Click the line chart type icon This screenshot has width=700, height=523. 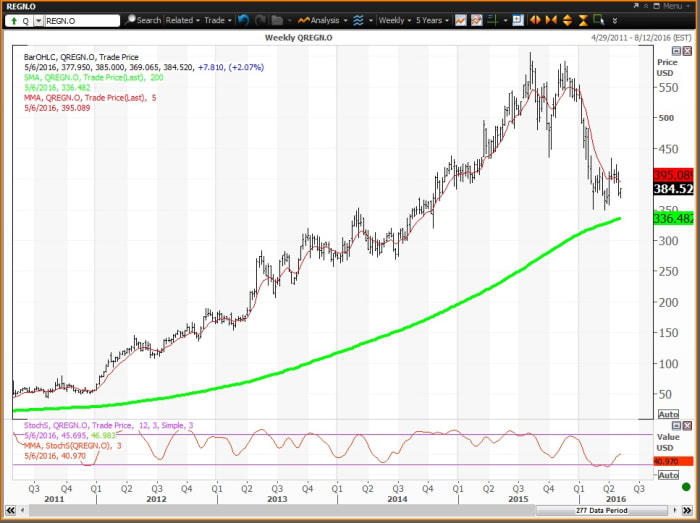point(460,20)
